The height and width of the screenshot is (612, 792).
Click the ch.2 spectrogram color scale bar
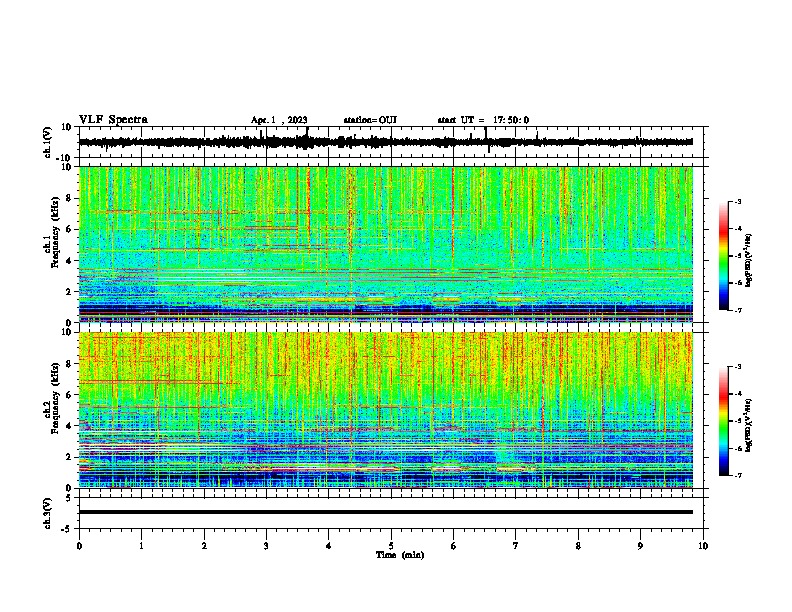click(x=723, y=421)
